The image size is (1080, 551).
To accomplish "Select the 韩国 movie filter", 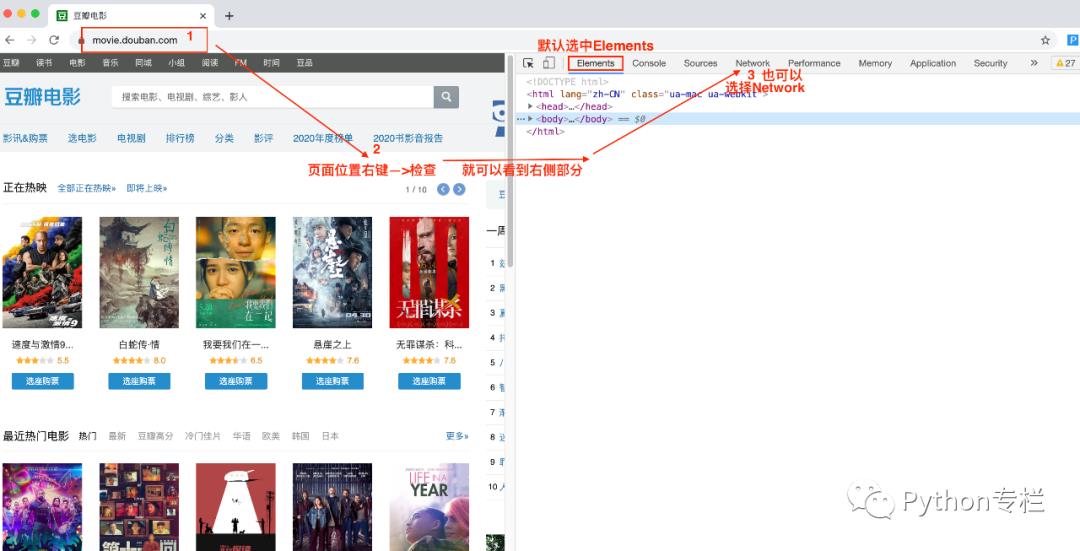I will tap(301, 437).
